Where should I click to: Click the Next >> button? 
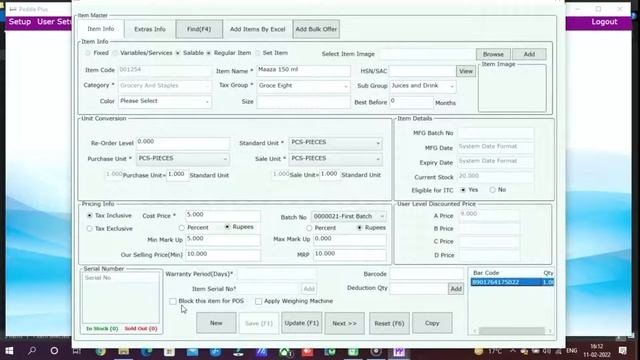(x=344, y=323)
